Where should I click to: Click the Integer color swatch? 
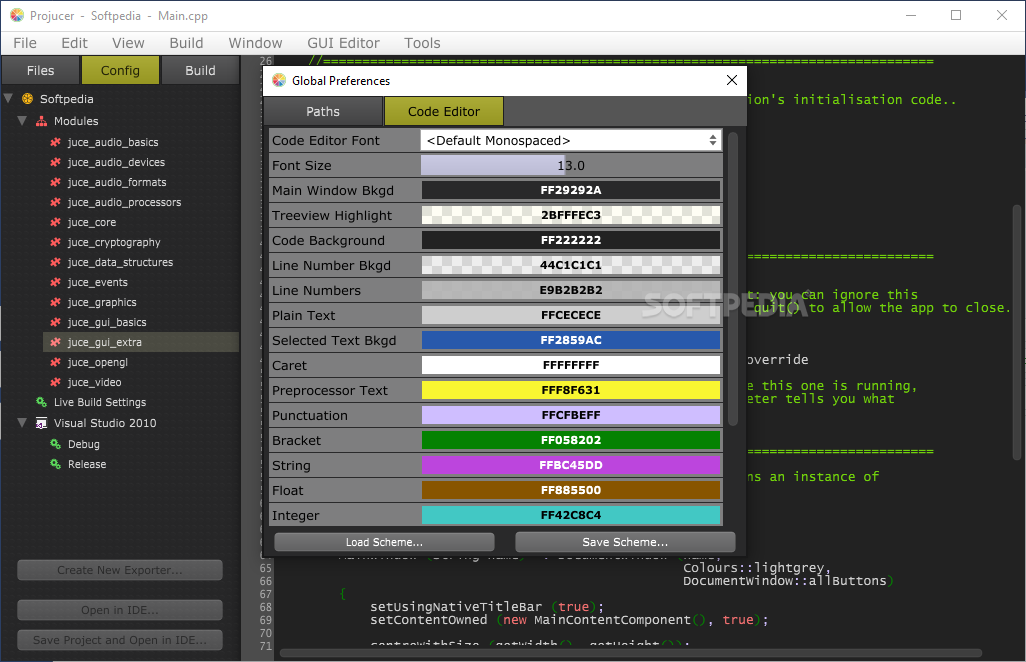(571, 515)
